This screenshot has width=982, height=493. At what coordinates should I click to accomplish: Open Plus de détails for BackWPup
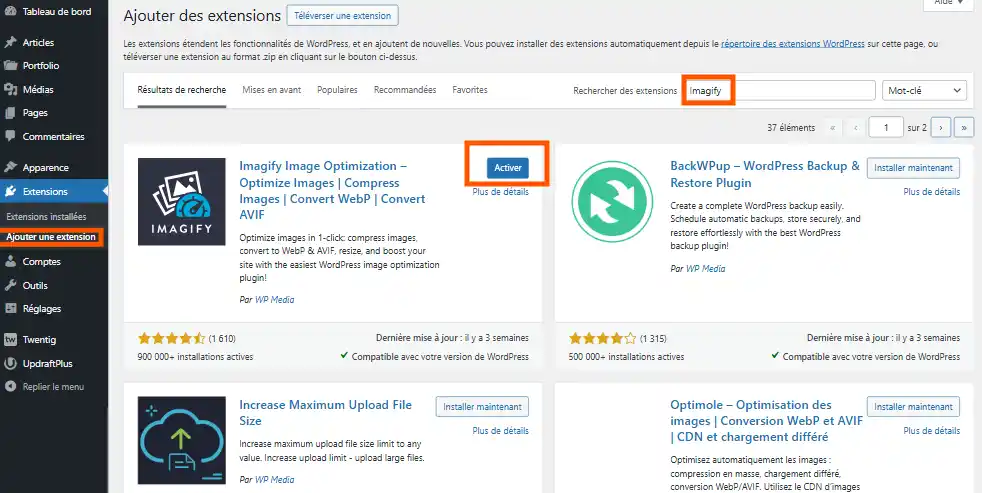(931, 192)
